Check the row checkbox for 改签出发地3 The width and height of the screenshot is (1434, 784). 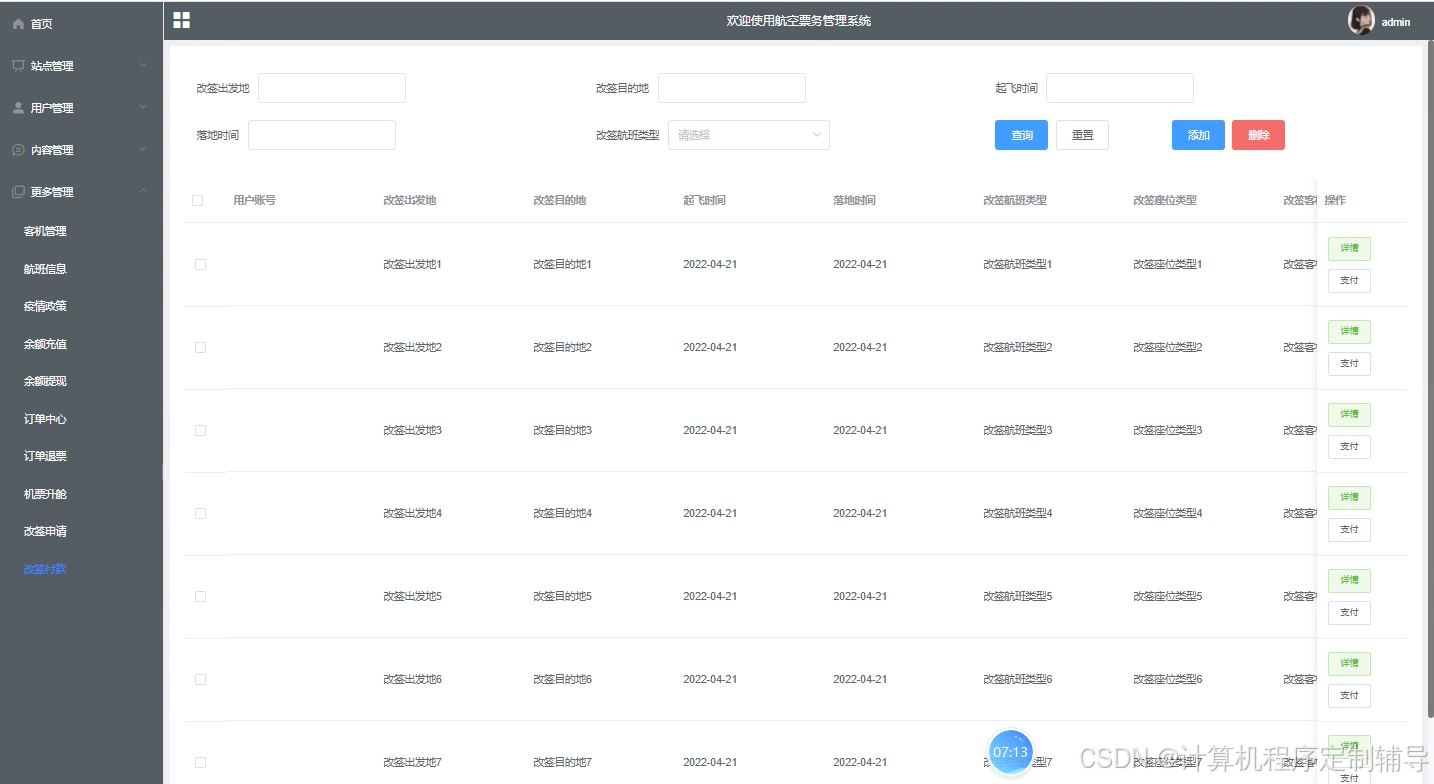[x=200, y=430]
